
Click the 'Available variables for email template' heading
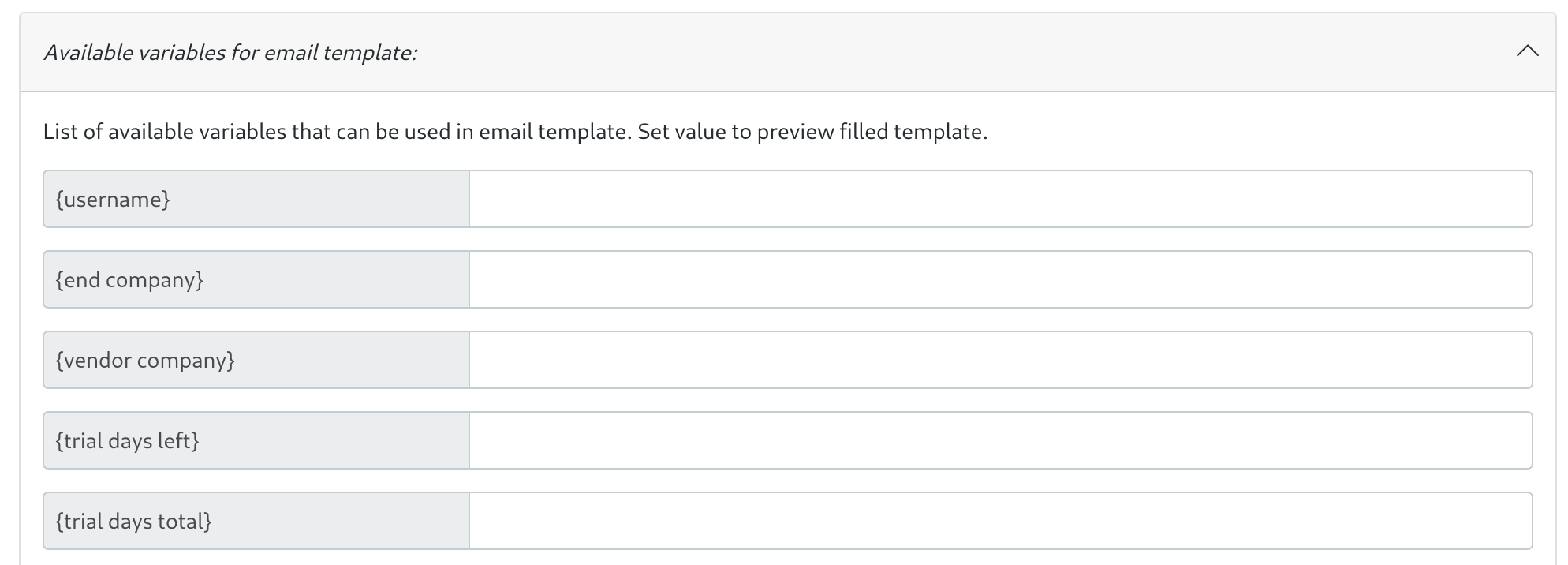click(230, 53)
